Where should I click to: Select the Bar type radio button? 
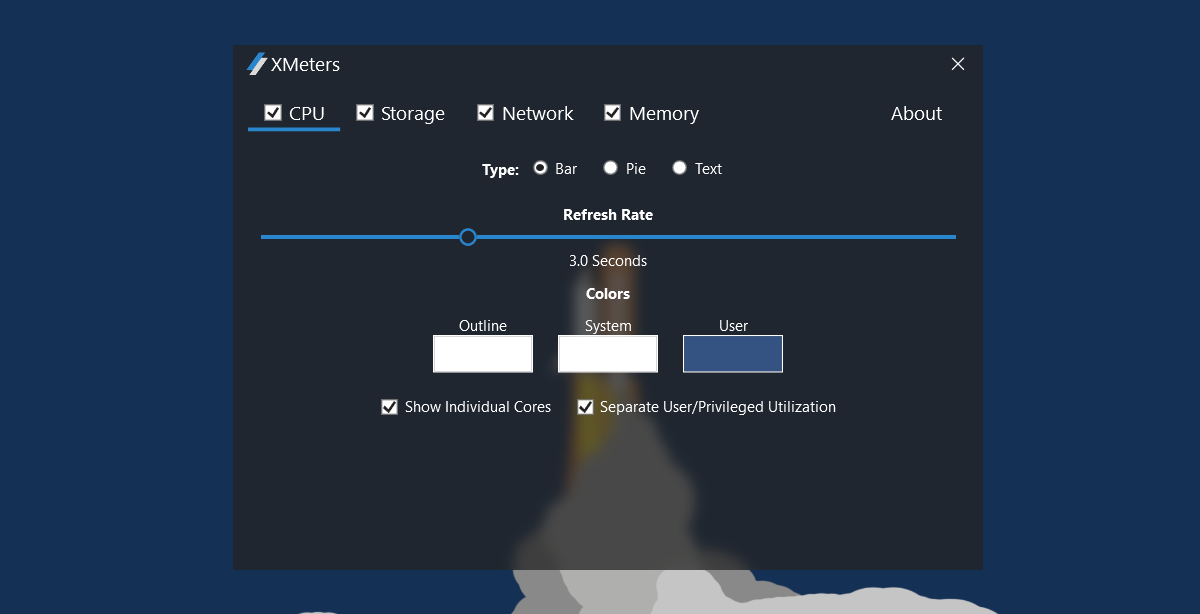point(540,168)
